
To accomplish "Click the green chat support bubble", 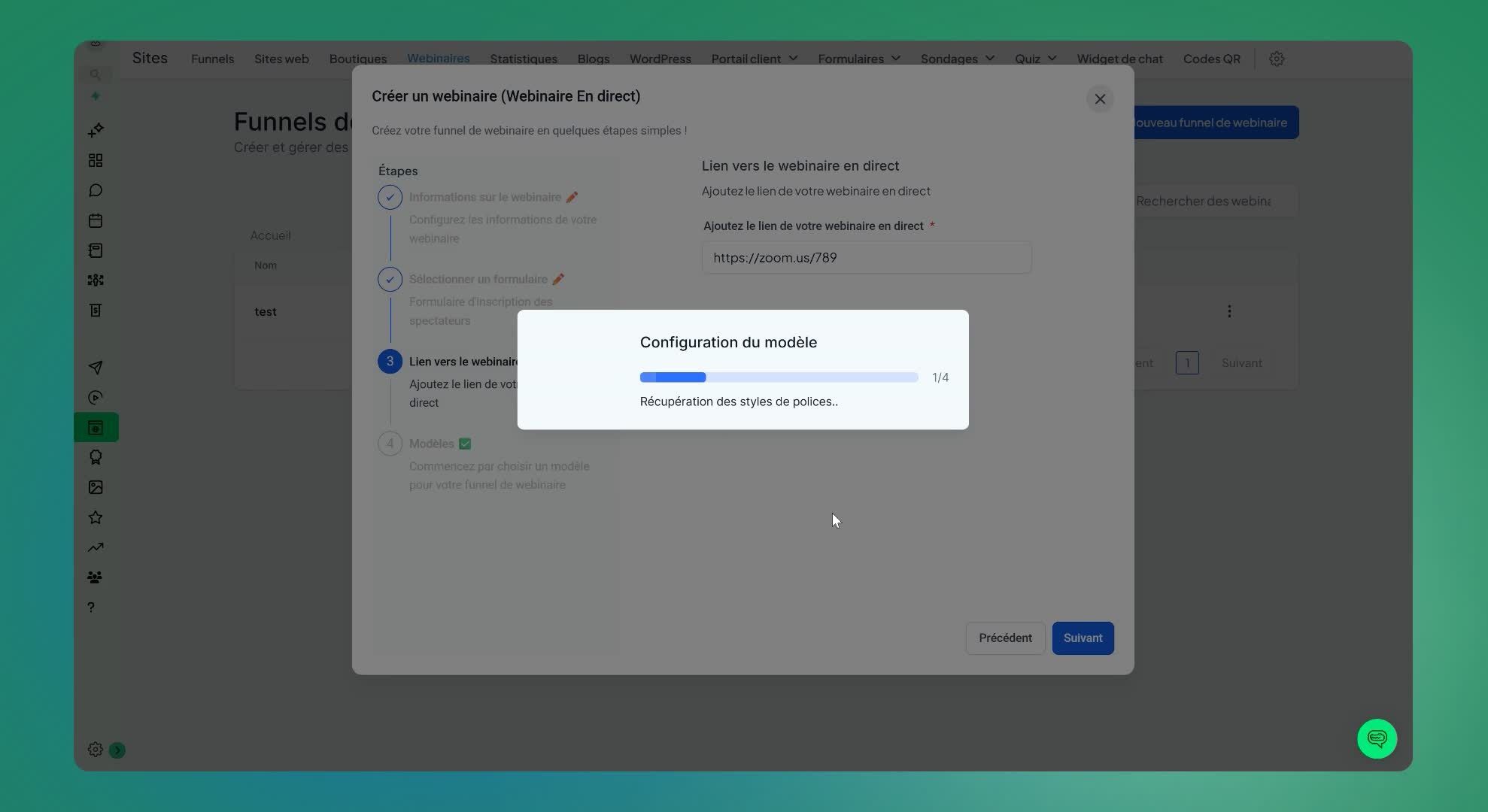I will [1377, 738].
